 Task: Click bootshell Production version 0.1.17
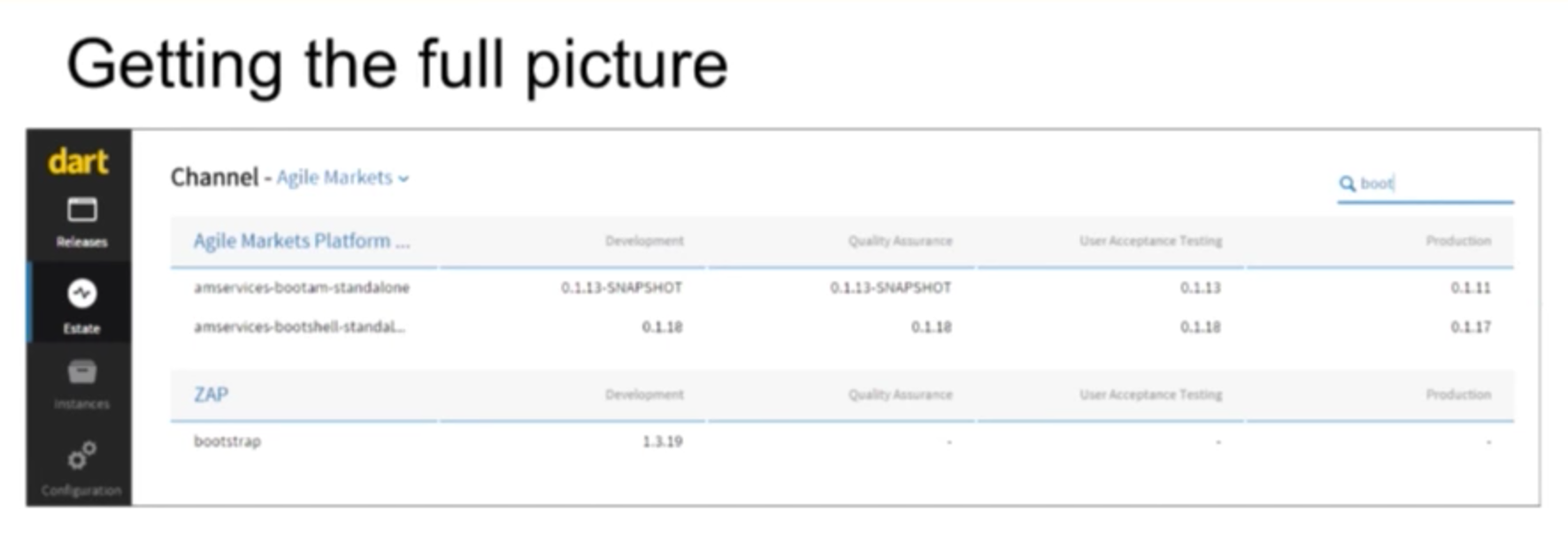(1471, 327)
